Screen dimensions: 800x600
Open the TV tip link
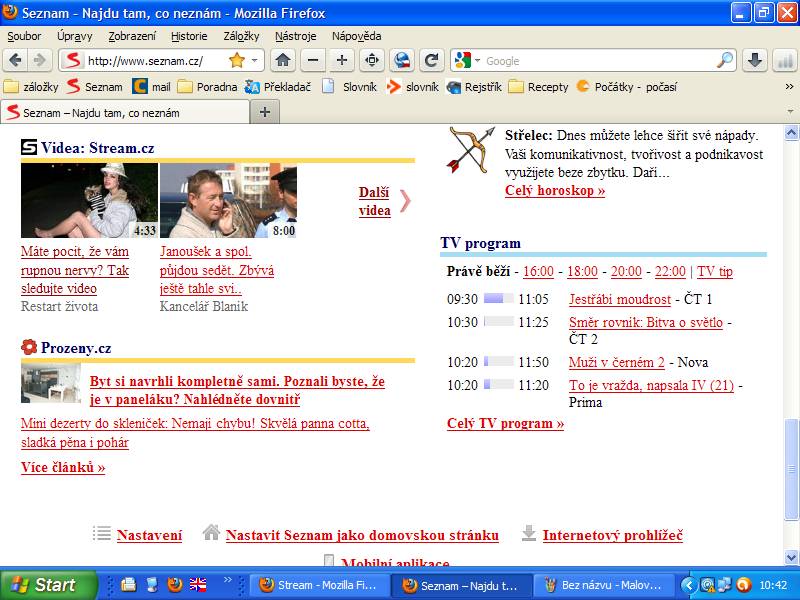(x=715, y=271)
